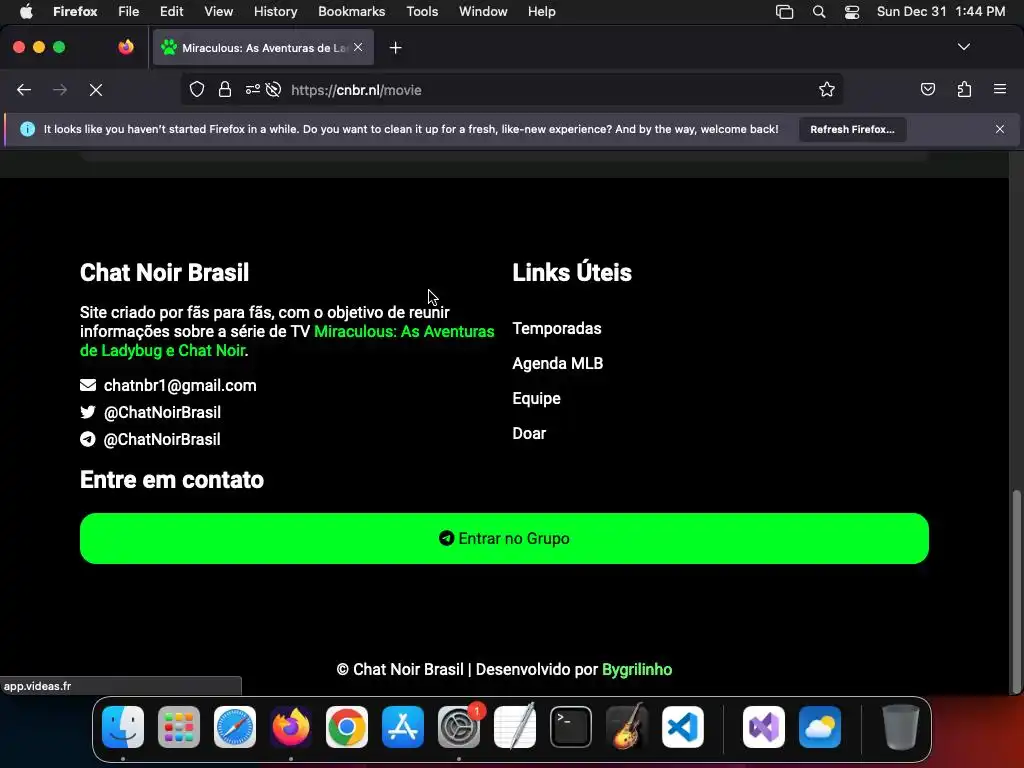Click the autoplay blocked icon in the address bar
This screenshot has height=768, width=1024.
274,89
